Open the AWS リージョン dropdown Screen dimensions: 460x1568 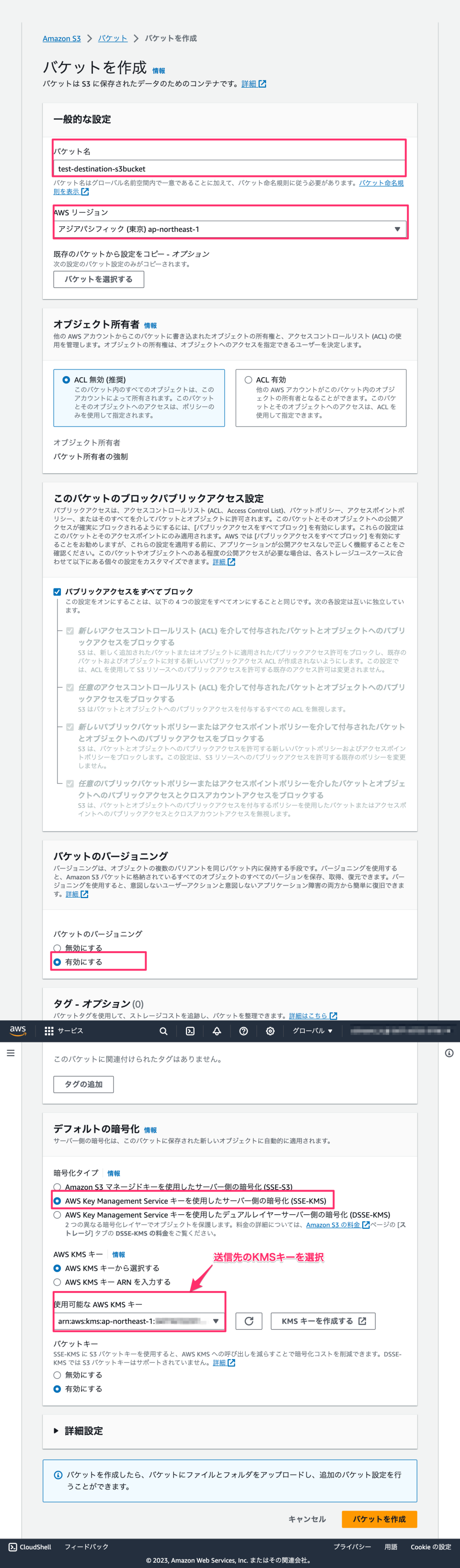(x=230, y=230)
